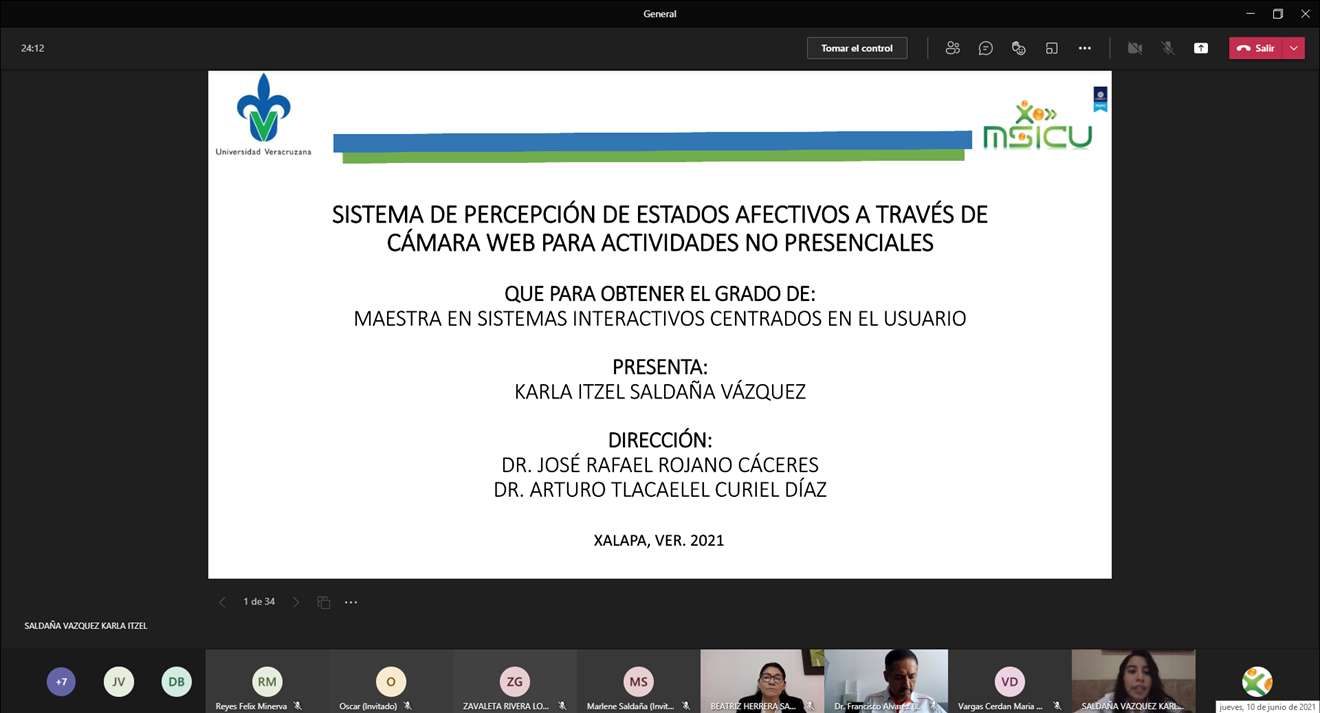The width and height of the screenshot is (1320, 713).
Task: Open the participants panel icon
Action: tap(952, 48)
